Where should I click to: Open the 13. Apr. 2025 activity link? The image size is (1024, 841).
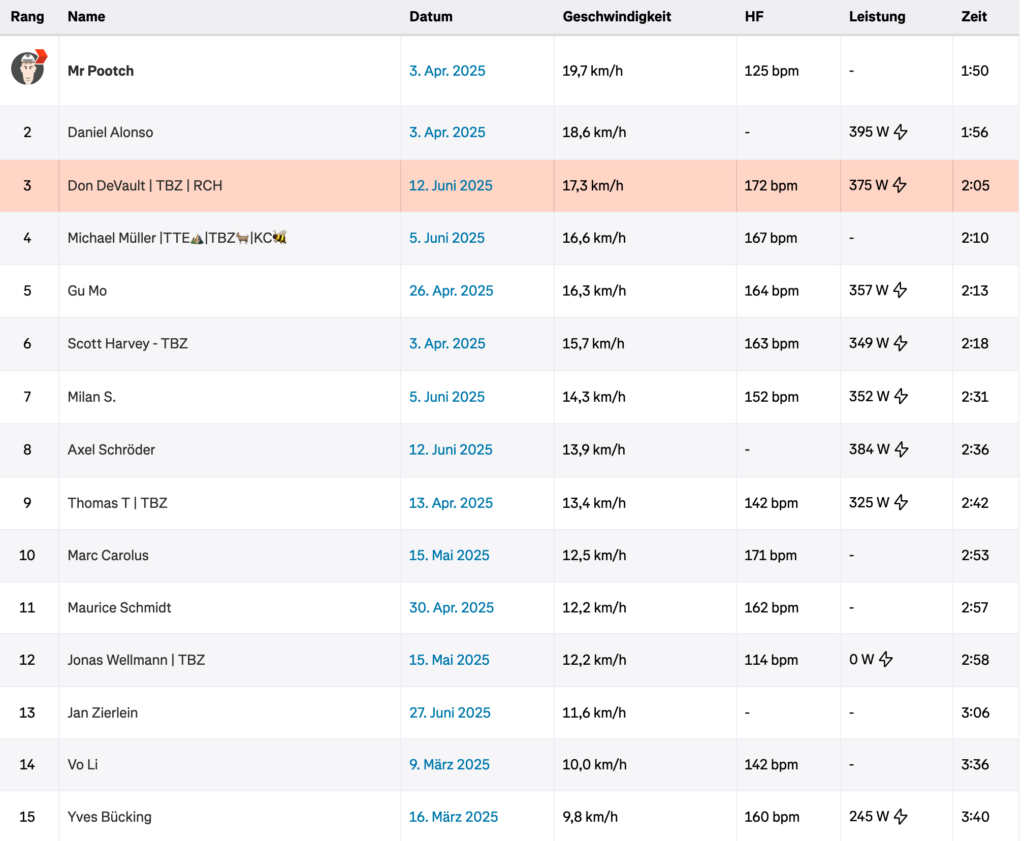tap(451, 503)
